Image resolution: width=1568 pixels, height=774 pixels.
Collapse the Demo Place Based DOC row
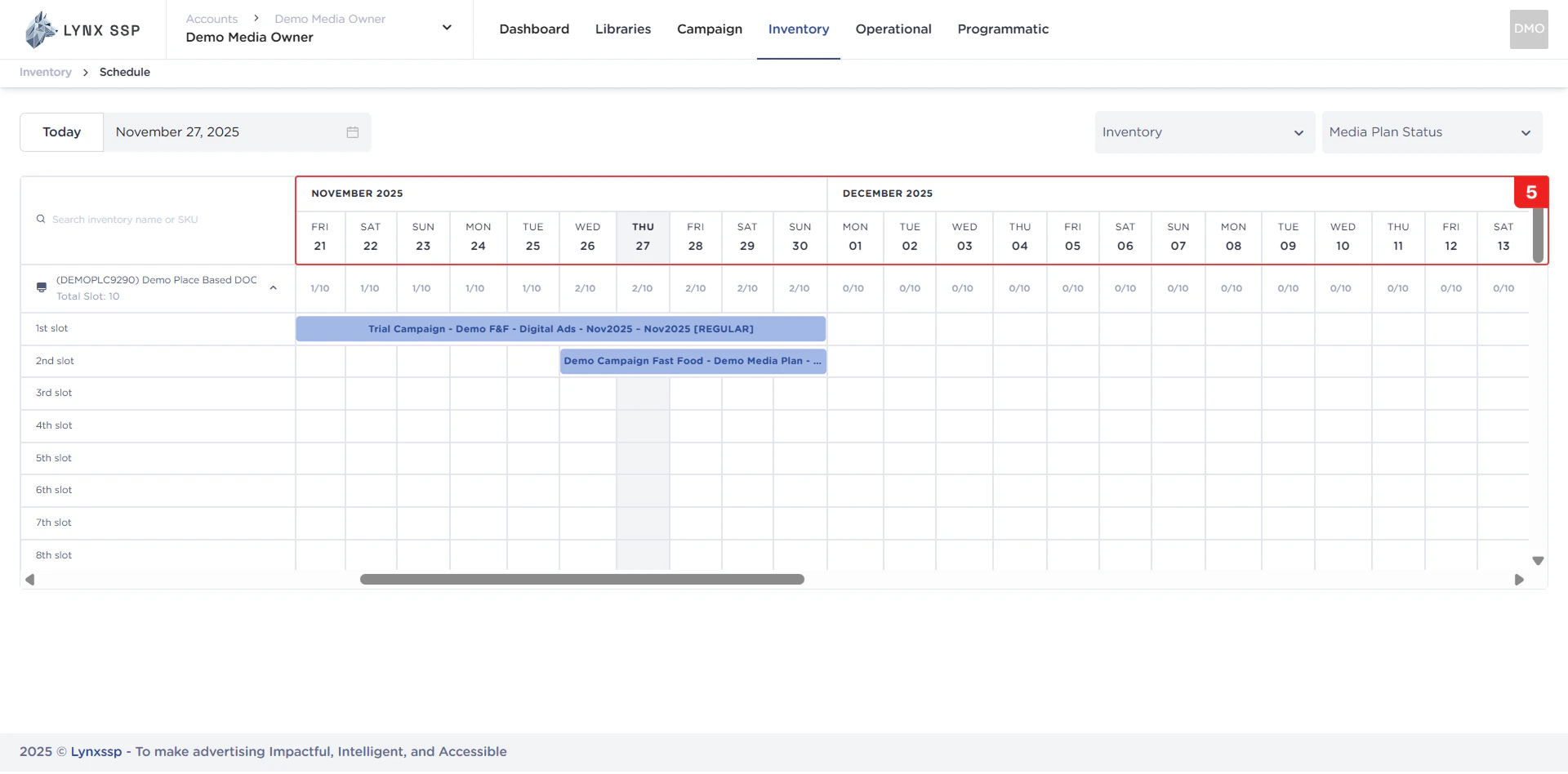click(x=274, y=287)
